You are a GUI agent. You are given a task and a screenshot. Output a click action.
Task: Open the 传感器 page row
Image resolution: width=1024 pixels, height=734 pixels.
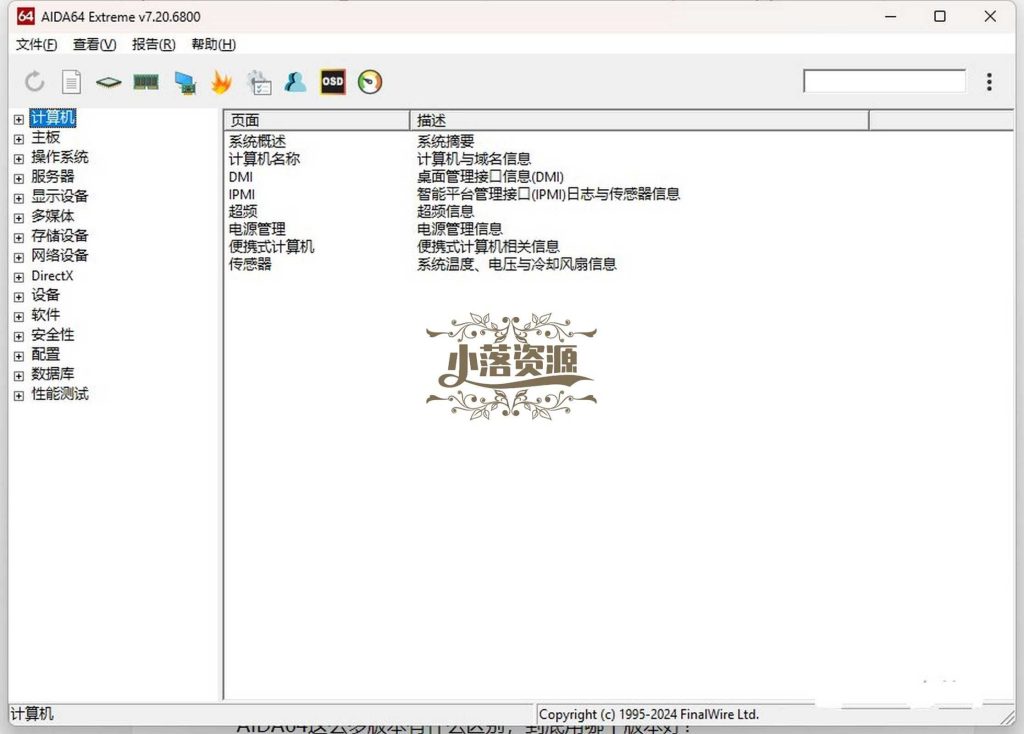[x=250, y=264]
